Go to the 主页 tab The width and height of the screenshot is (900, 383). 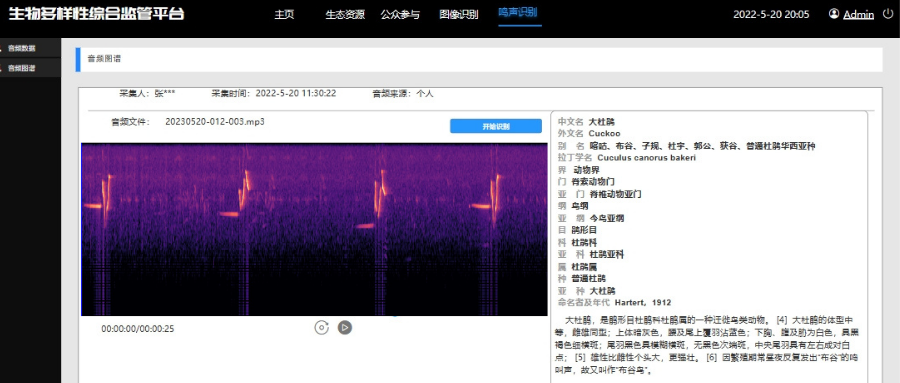point(284,15)
